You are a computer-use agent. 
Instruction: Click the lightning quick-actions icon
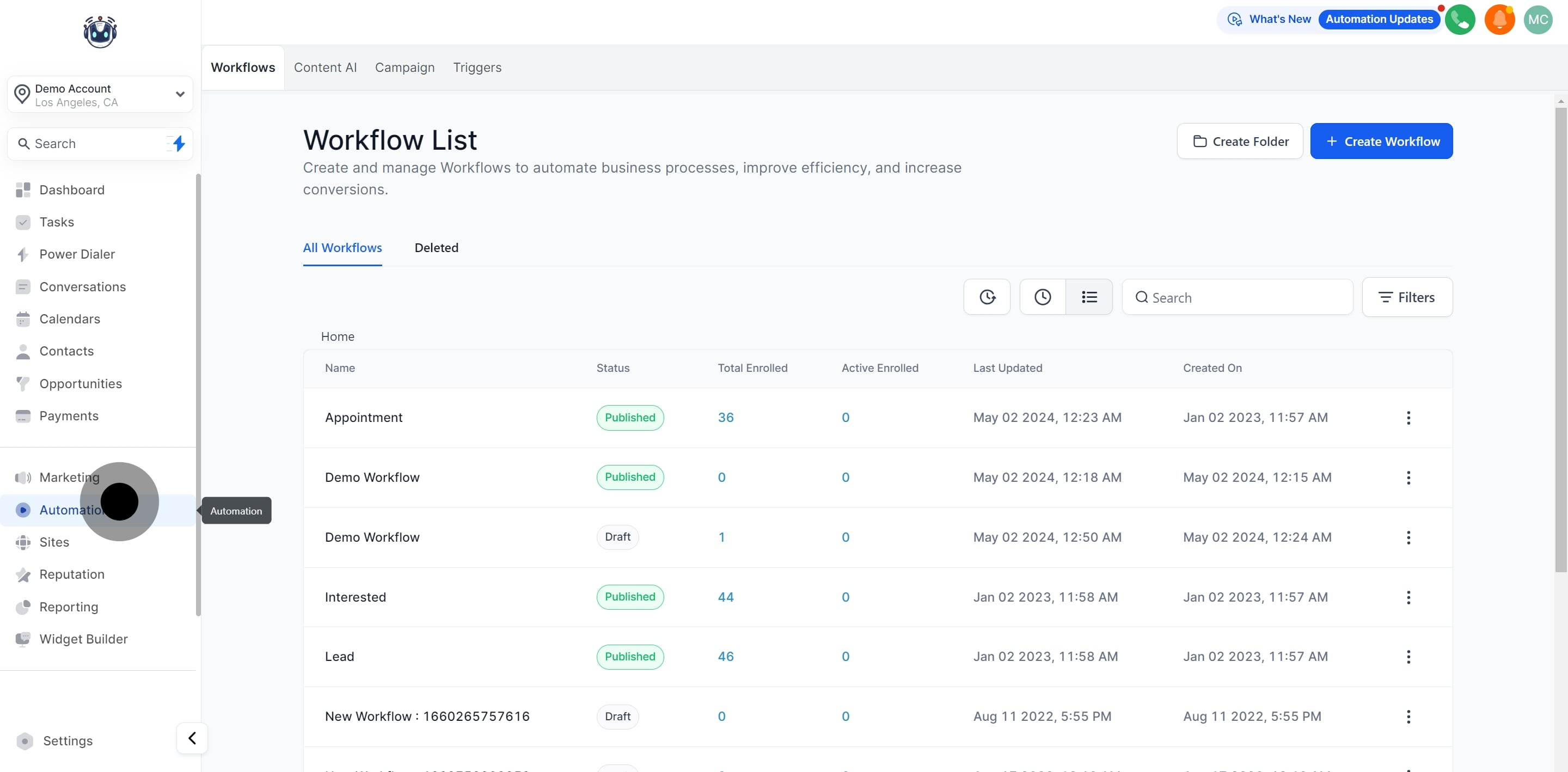pos(179,144)
